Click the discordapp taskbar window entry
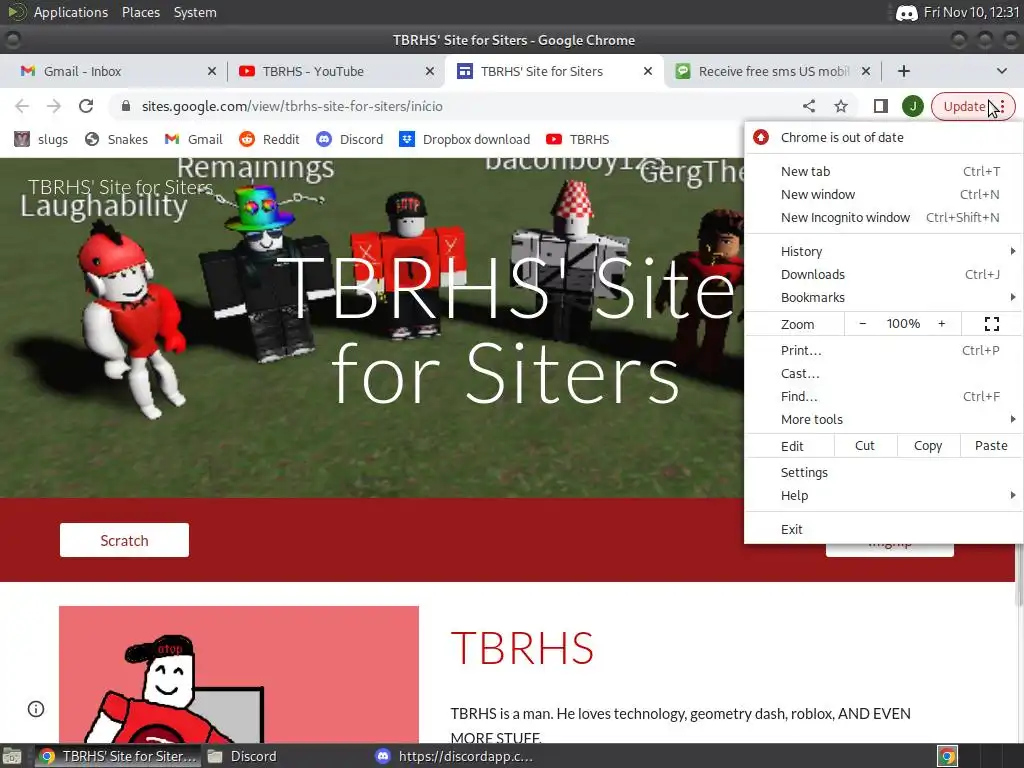1024x768 pixels. click(x=455, y=756)
